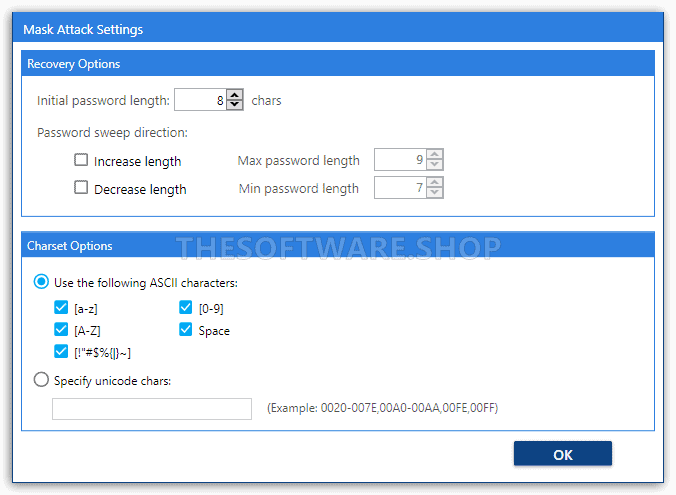Confirm settings with the OK button
Viewport: 676px width, 495px height.
pos(562,454)
